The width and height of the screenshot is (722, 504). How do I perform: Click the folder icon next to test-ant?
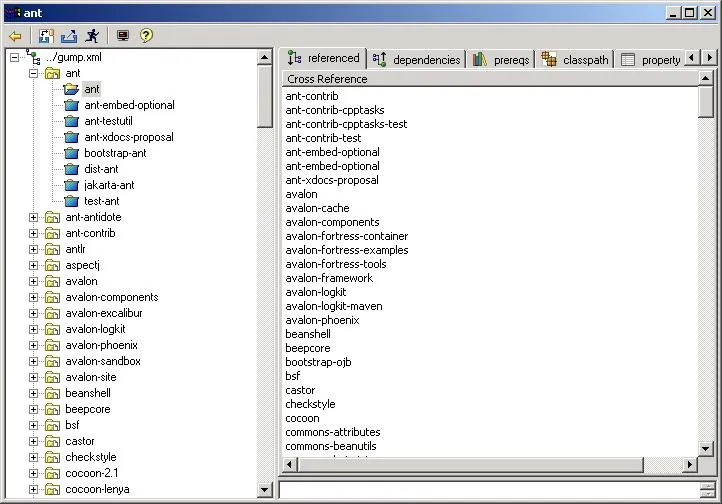click(71, 201)
